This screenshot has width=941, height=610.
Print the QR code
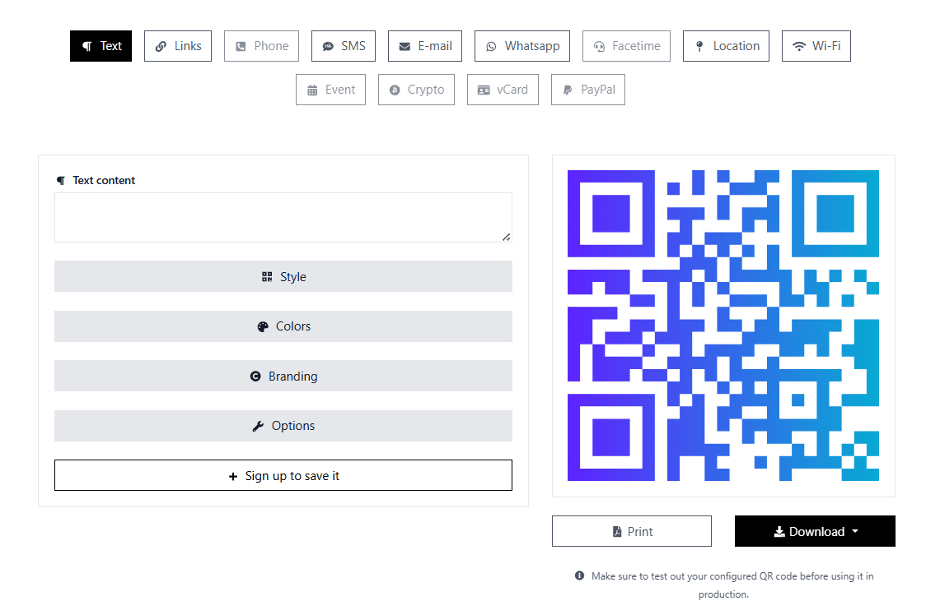[x=632, y=531]
